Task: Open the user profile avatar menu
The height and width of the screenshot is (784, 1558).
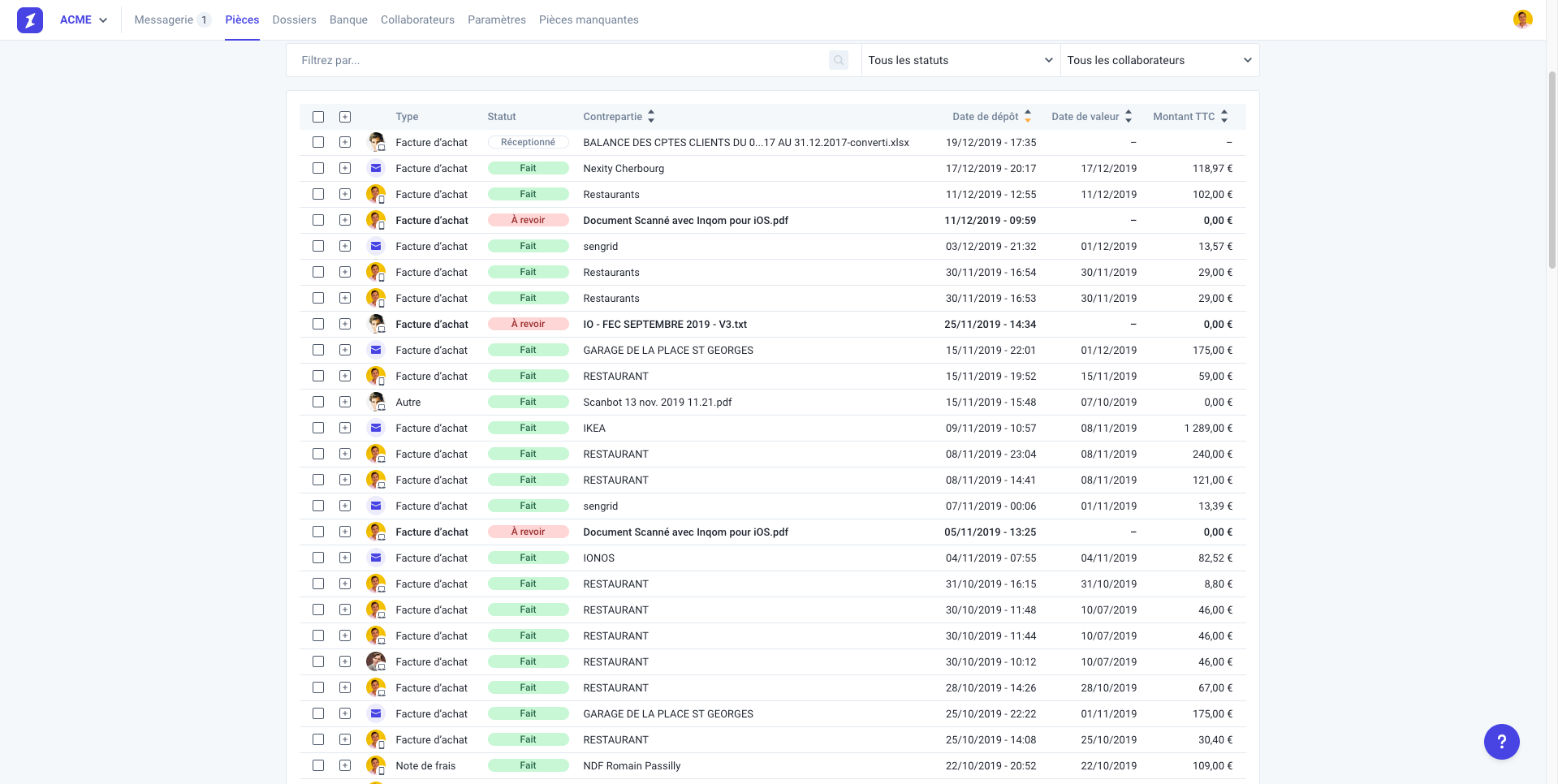Action: pyautogui.click(x=1522, y=19)
